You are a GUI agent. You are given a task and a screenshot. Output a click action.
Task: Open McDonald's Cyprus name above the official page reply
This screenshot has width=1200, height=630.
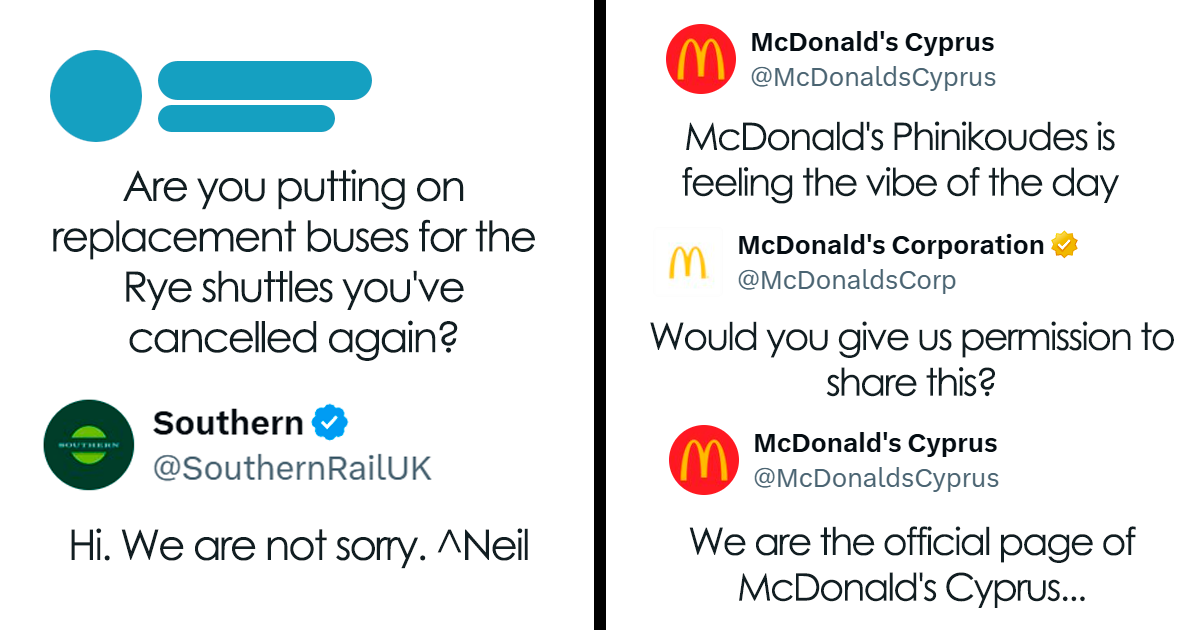pyautogui.click(x=875, y=443)
